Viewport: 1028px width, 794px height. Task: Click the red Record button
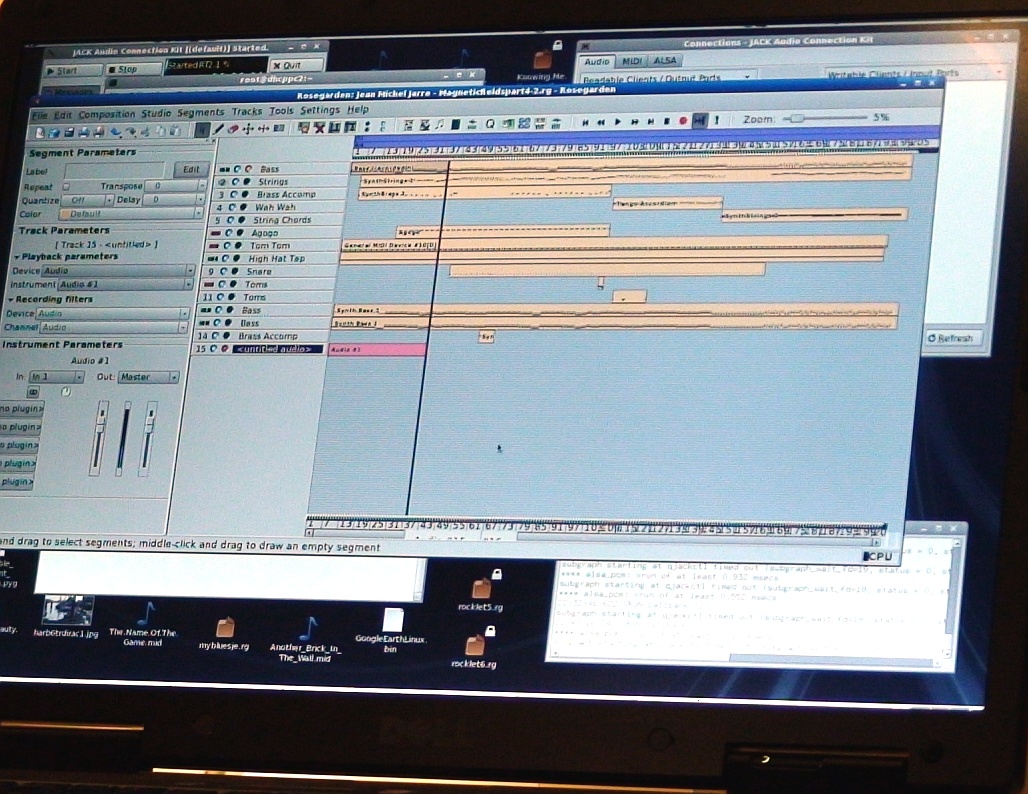point(683,121)
